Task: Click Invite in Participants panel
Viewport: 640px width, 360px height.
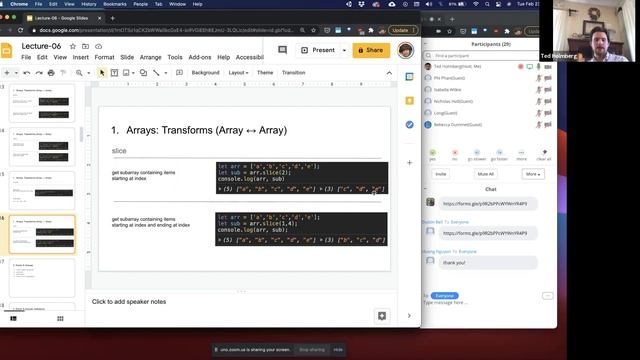Action: tap(440, 174)
